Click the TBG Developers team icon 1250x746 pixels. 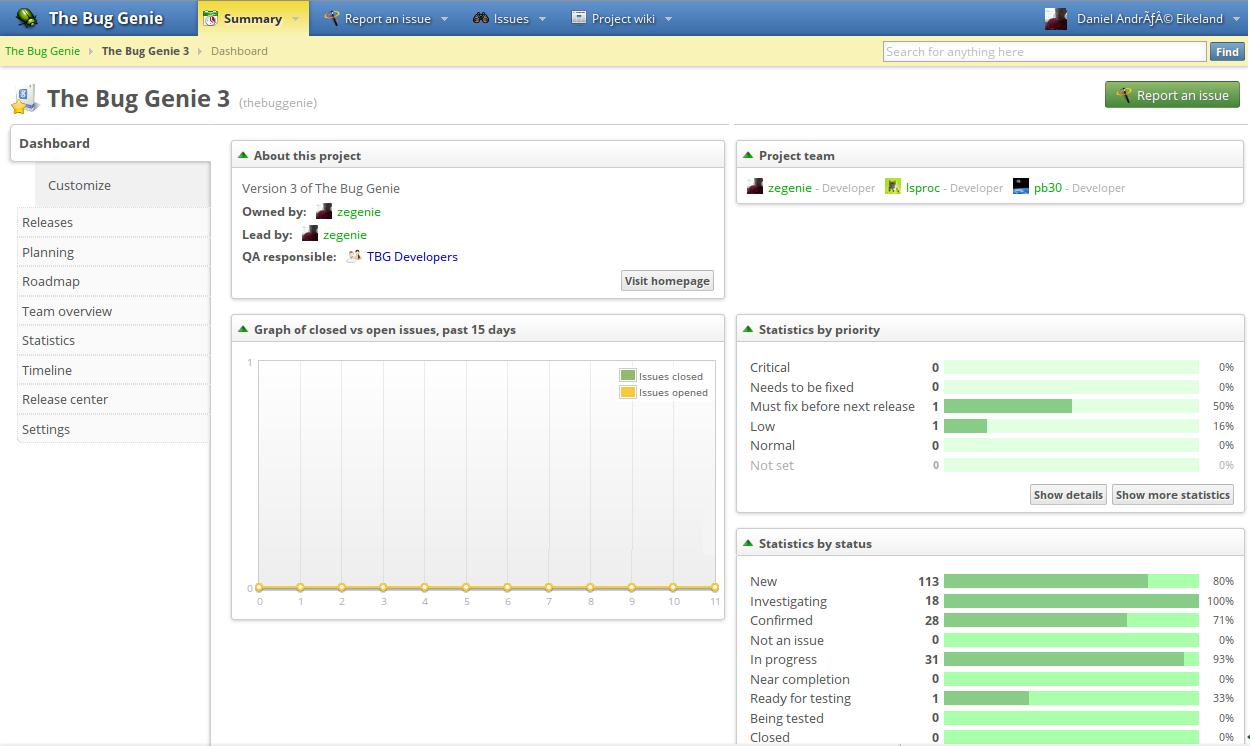pos(353,256)
